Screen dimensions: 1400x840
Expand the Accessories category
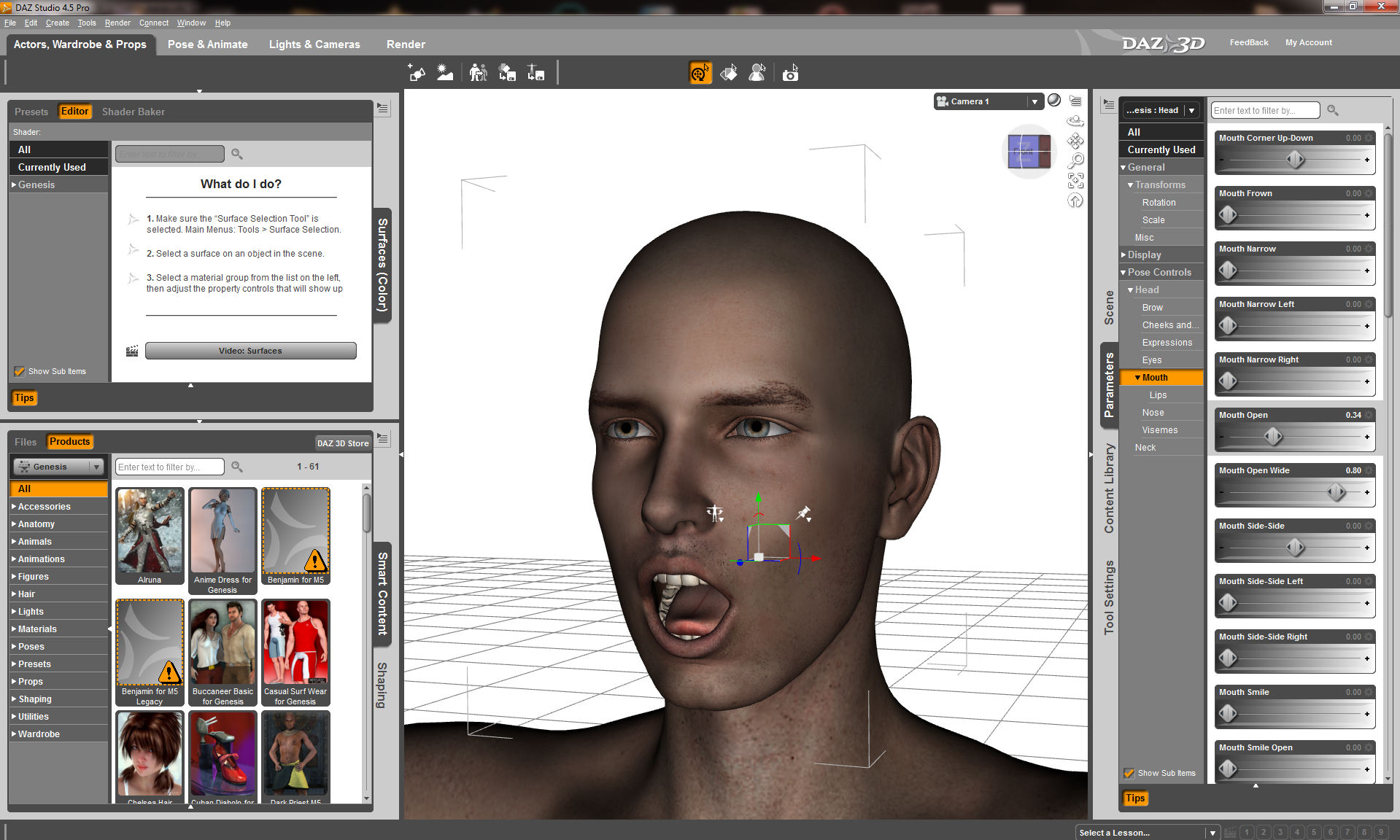(14, 506)
